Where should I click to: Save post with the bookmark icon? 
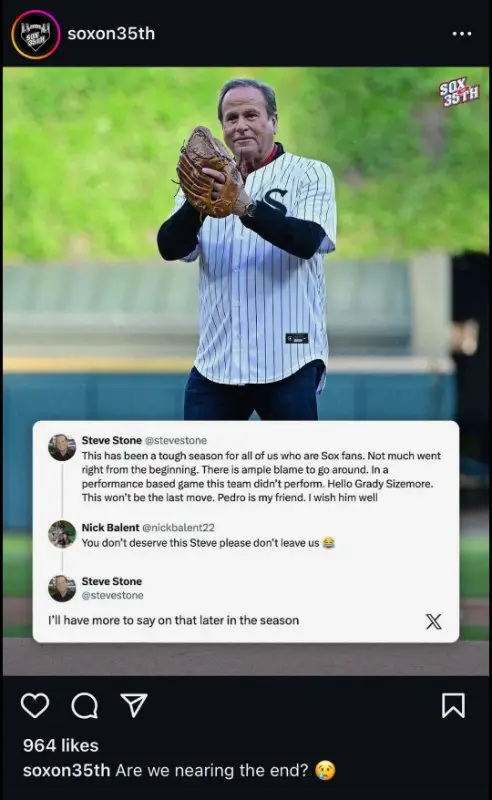pyautogui.click(x=453, y=705)
